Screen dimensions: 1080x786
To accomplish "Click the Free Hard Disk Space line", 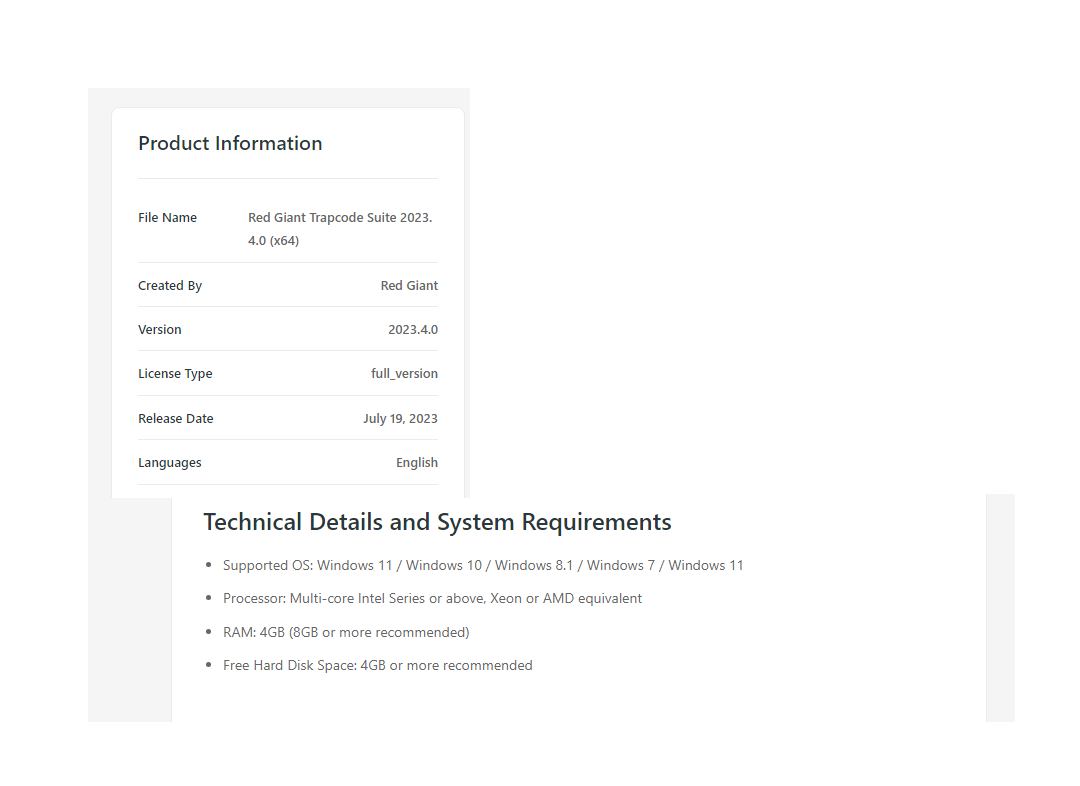I will pyautogui.click(x=377, y=666).
